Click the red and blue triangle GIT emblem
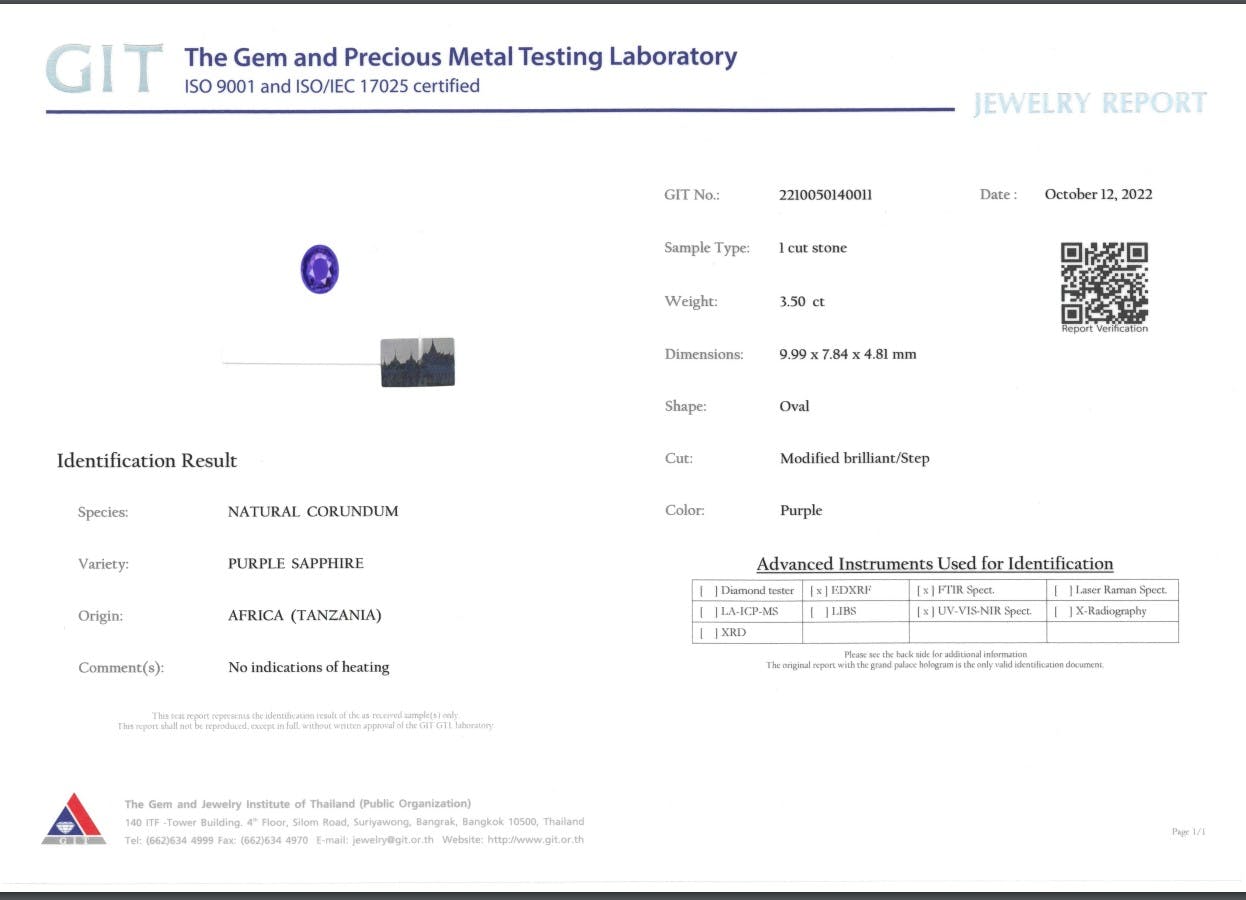The height and width of the screenshot is (900, 1246). point(73,819)
